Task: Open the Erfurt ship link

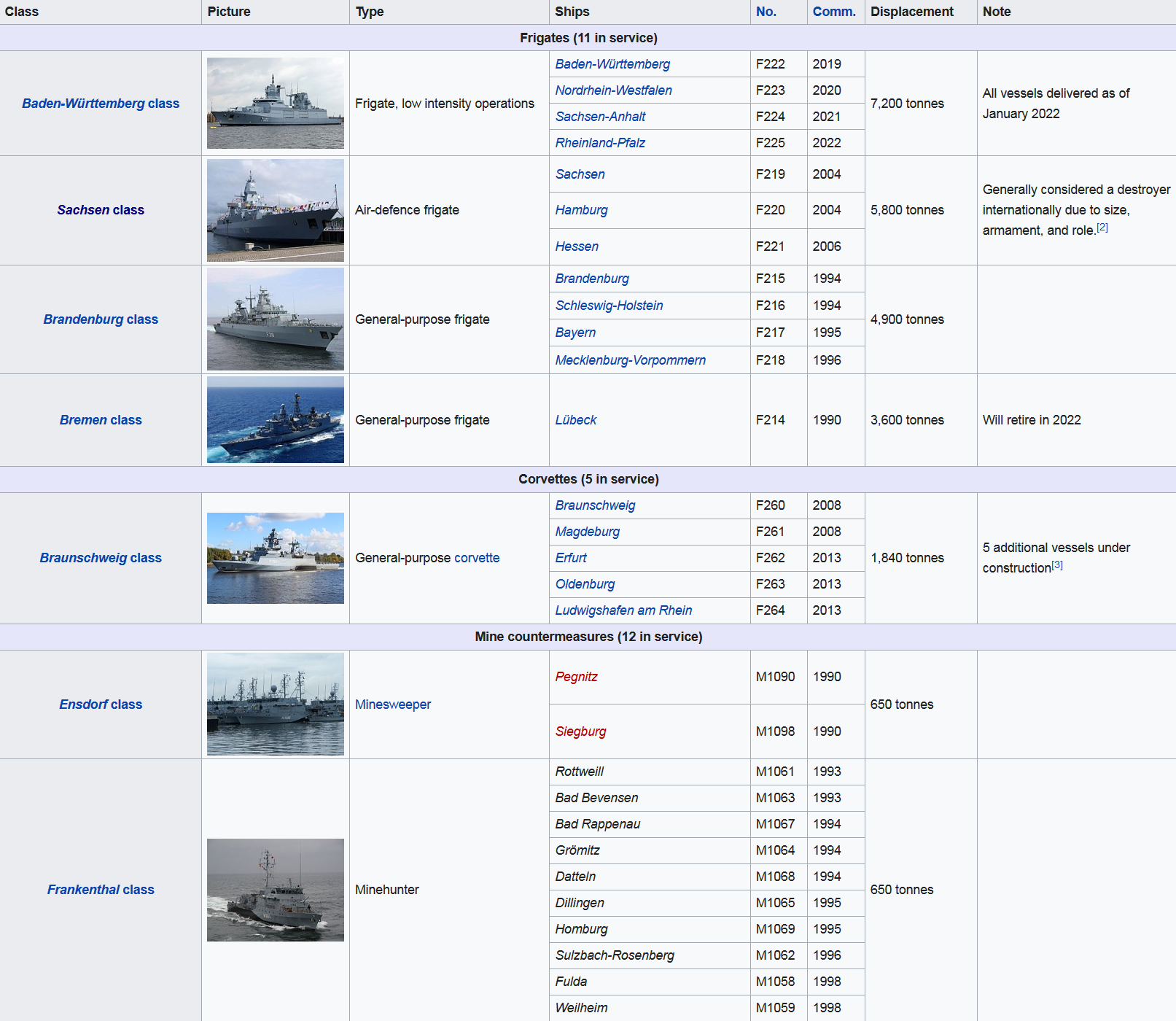Action: point(571,558)
